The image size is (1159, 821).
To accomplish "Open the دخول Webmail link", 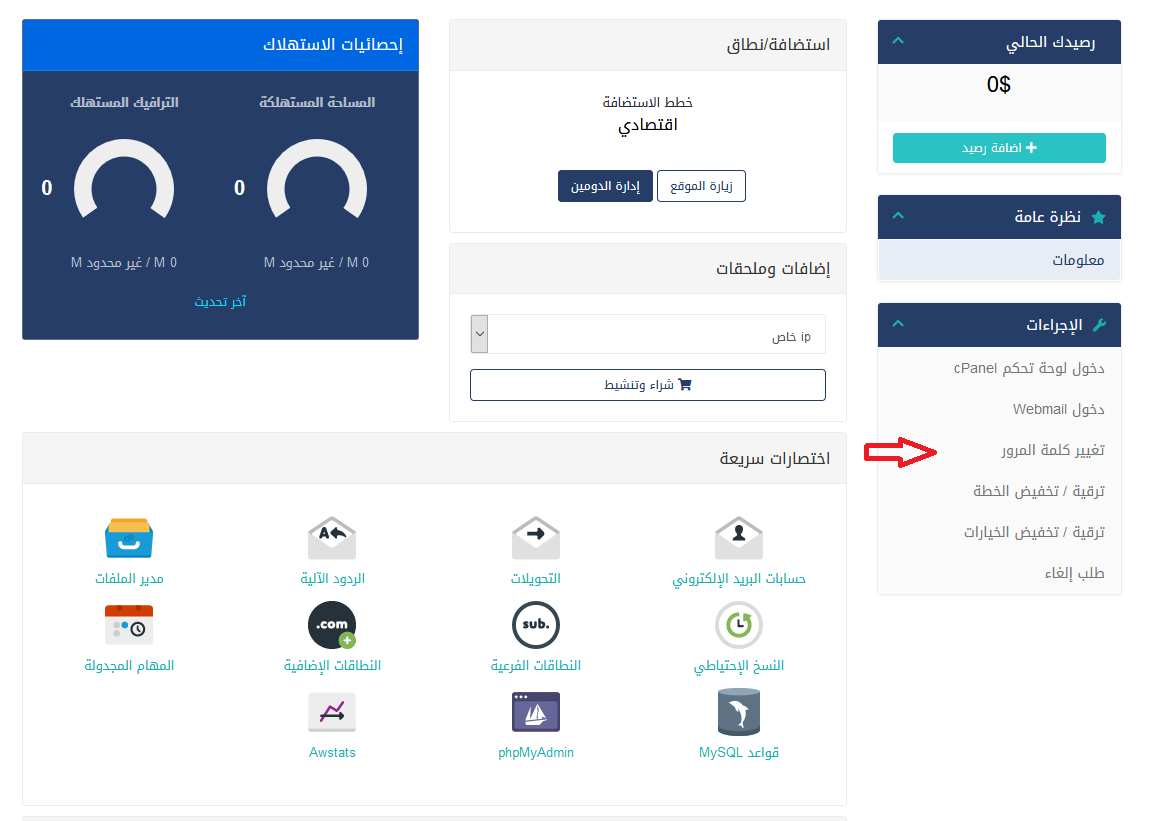I will pyautogui.click(x=1058, y=409).
